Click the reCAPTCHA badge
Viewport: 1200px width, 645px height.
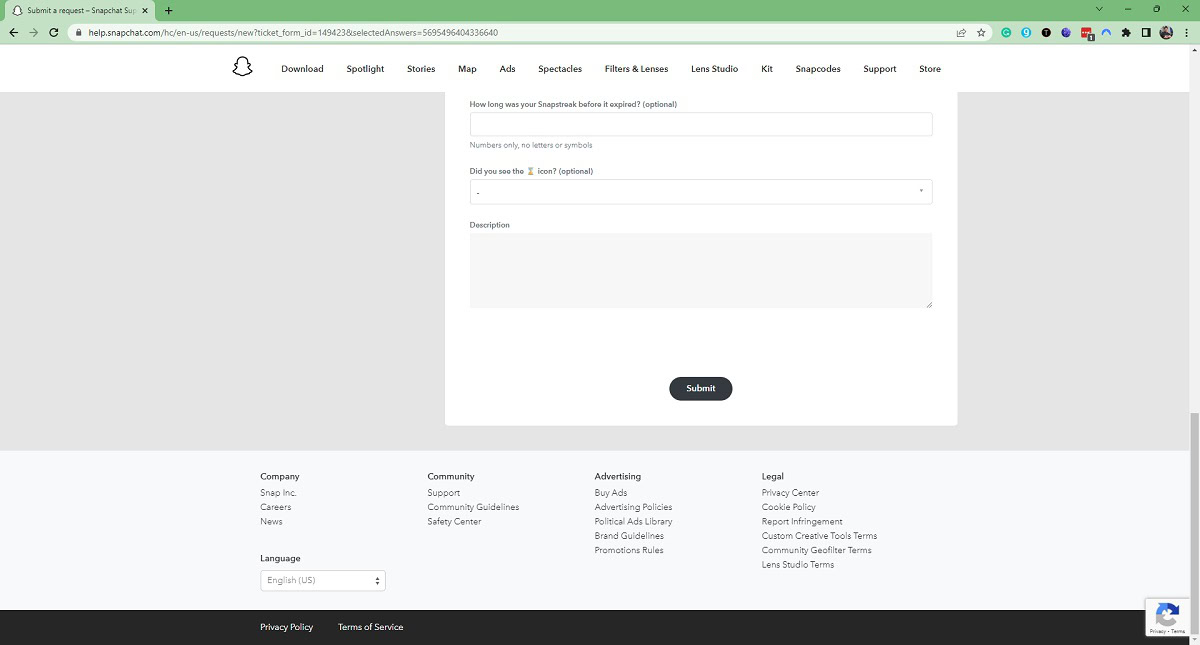[1166, 617]
